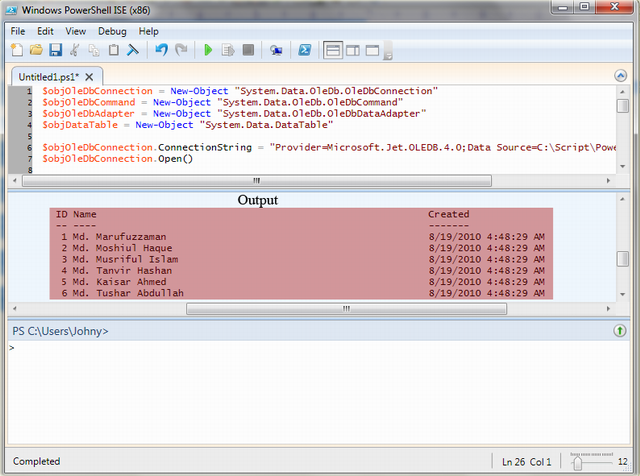Click script pane horizontal scrollbar thumb
Viewport: 640px width, 476px height.
coord(257,180)
